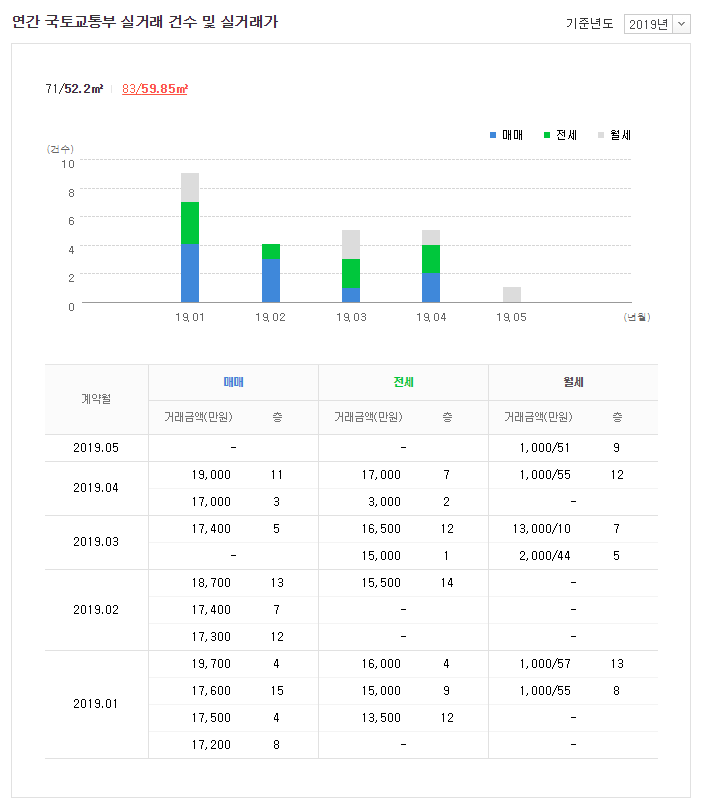701x810 pixels.
Task: Click the 13,500 전세 price cell
Action: pos(381,718)
